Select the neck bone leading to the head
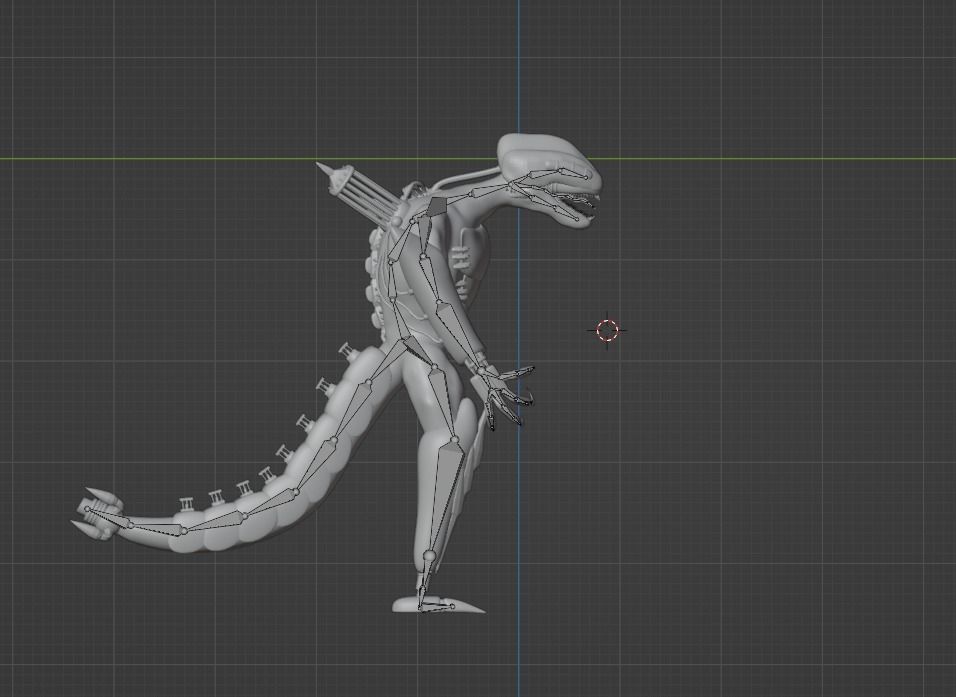The height and width of the screenshot is (697, 956). 489,190
